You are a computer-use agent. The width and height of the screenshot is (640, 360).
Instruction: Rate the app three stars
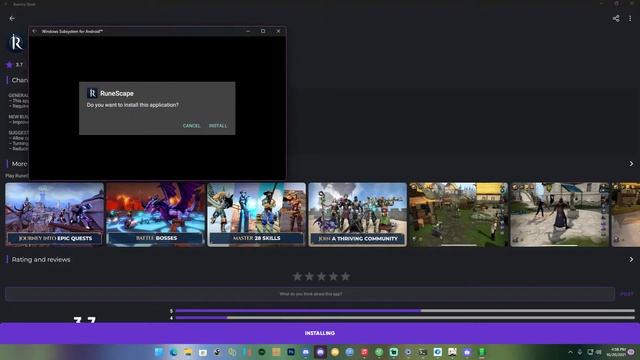(321, 276)
